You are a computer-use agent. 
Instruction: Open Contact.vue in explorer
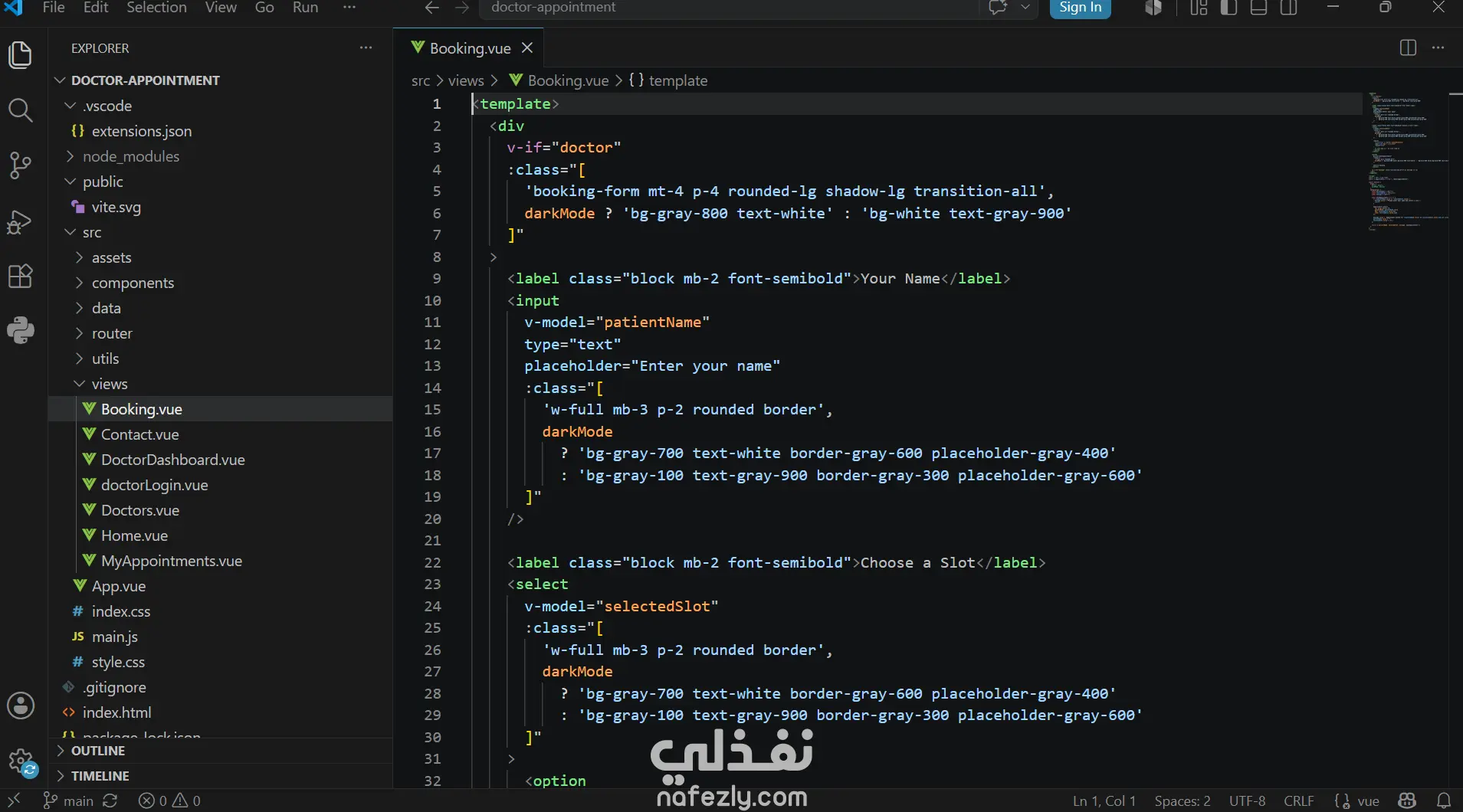click(221, 434)
